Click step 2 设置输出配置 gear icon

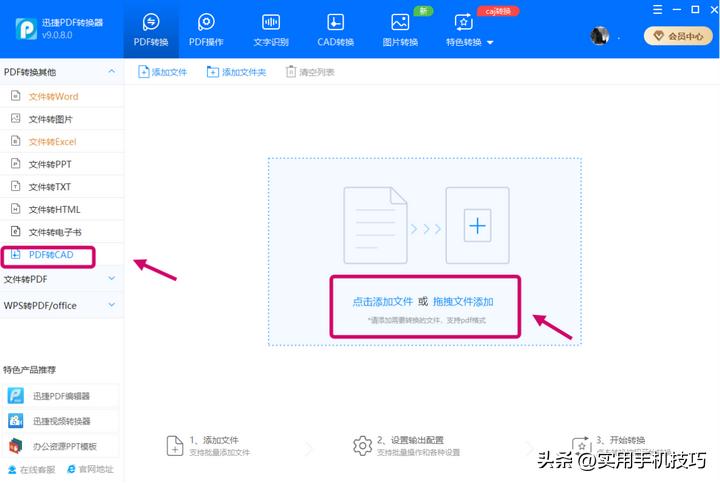[x=362, y=445]
